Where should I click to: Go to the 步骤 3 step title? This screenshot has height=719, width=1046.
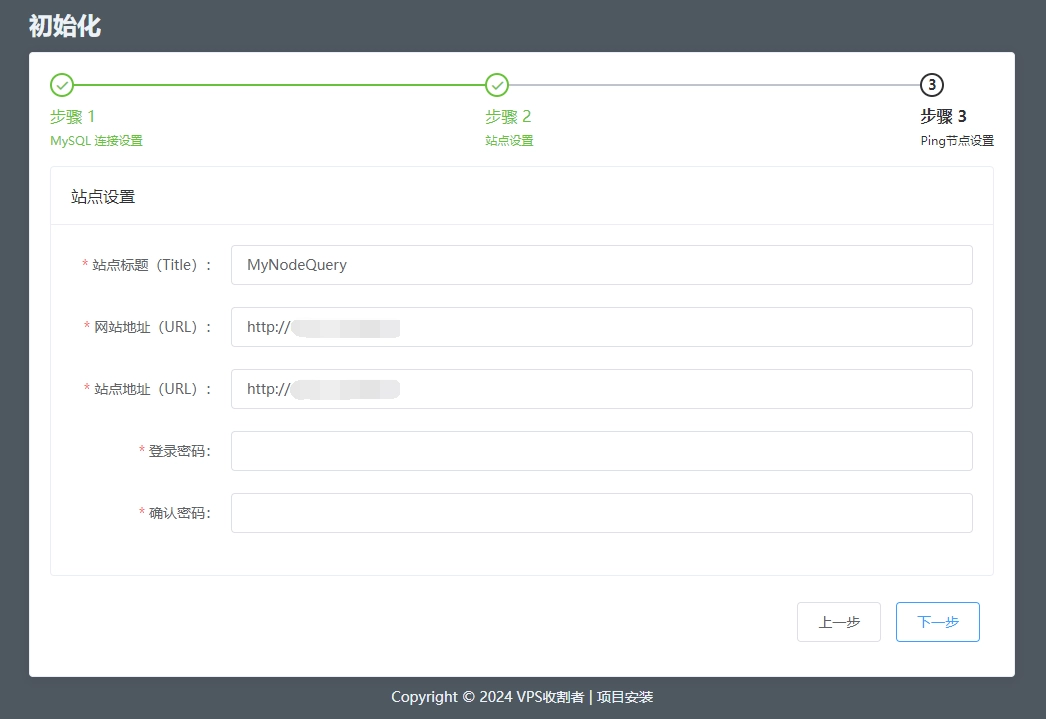[943, 116]
